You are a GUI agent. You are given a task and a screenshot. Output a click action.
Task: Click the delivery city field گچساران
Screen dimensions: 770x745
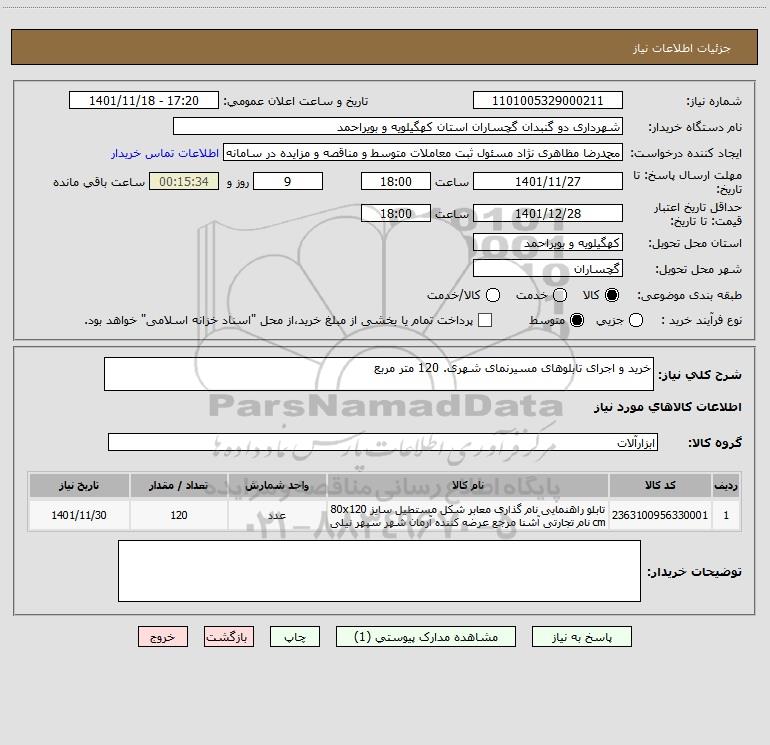[548, 268]
